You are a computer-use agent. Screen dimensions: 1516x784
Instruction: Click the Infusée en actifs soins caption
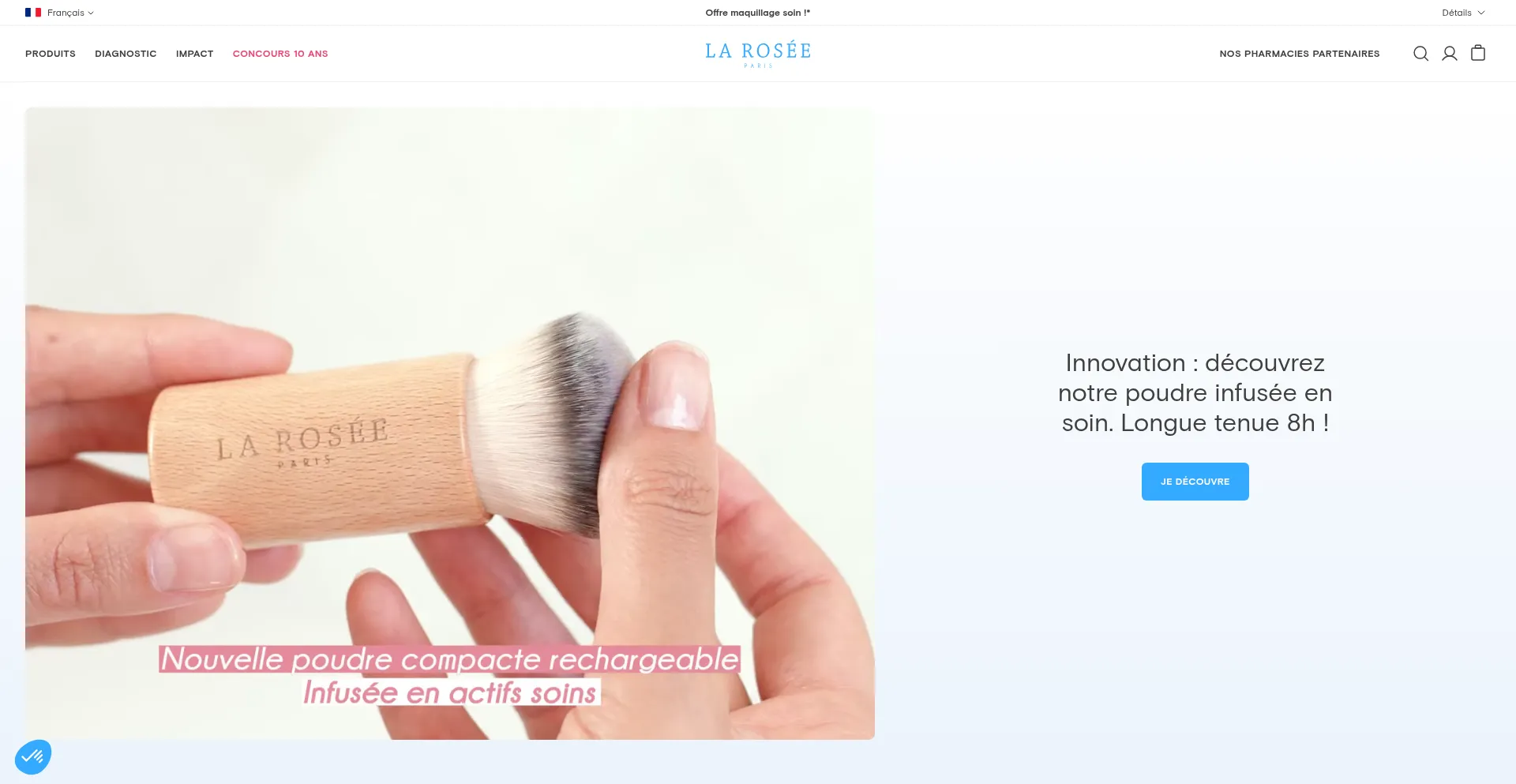(x=451, y=692)
